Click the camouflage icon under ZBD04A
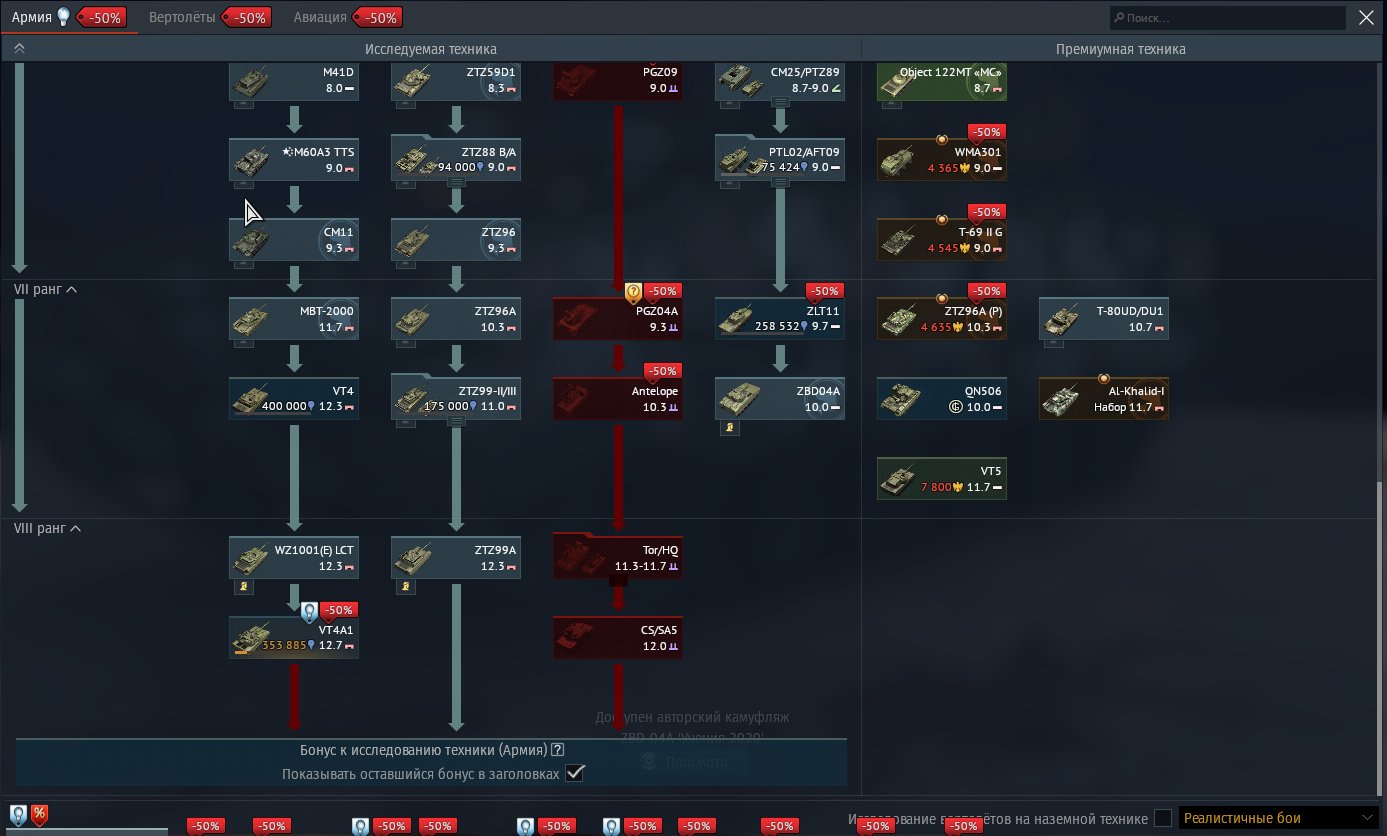1387x836 pixels. 727,428
